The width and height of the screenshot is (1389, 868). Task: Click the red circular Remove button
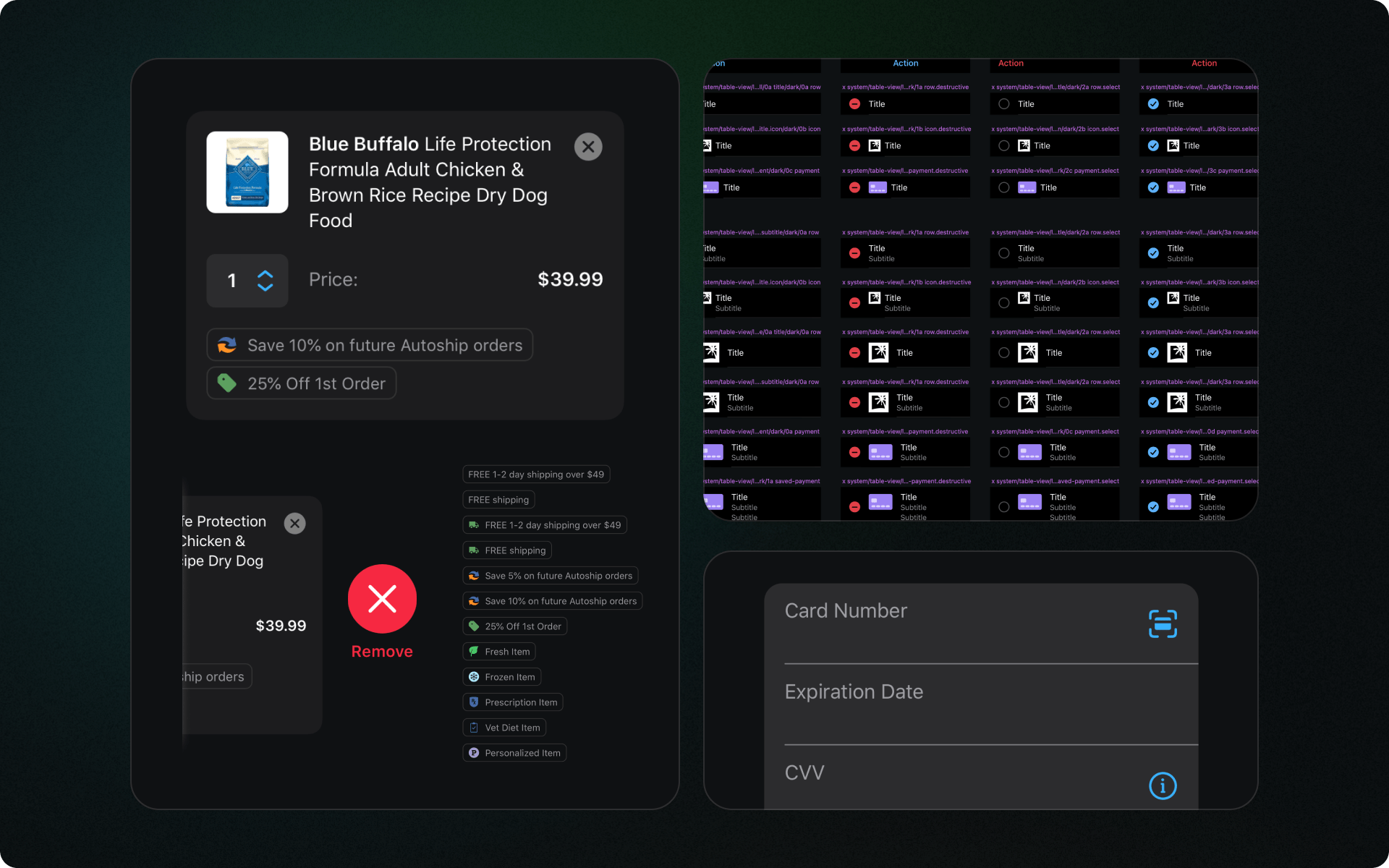click(382, 599)
